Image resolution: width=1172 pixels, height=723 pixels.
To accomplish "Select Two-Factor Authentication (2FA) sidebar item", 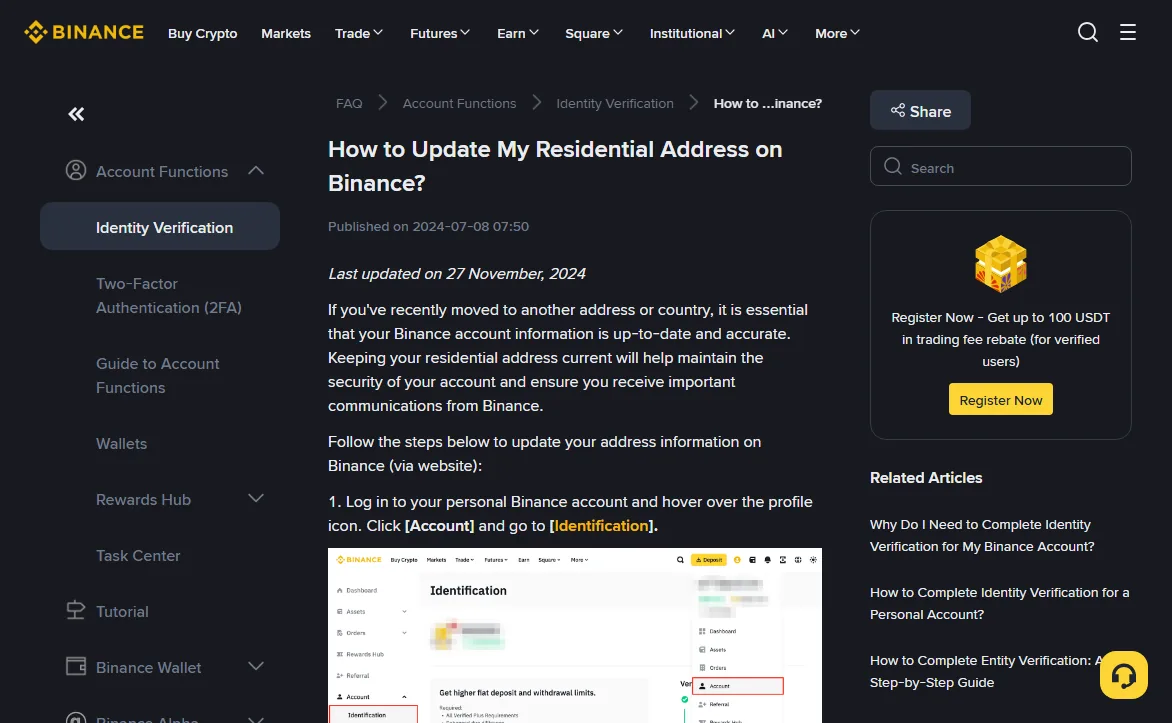I will [x=169, y=295].
